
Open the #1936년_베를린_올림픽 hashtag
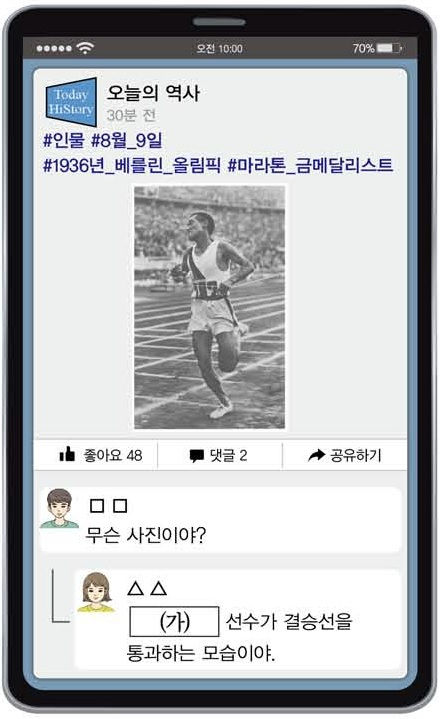click(132, 165)
